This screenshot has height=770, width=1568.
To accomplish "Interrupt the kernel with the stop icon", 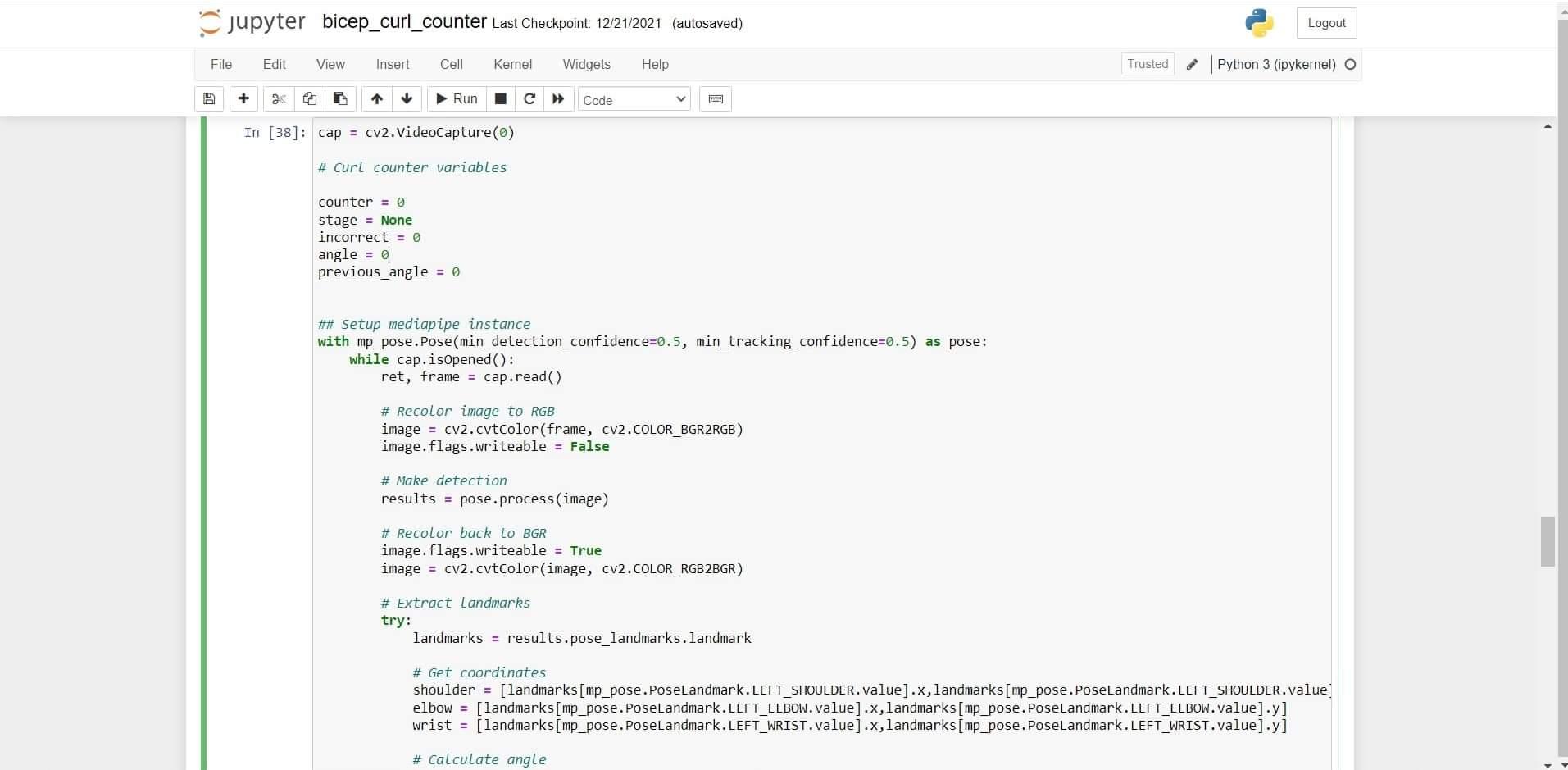I will pos(500,98).
